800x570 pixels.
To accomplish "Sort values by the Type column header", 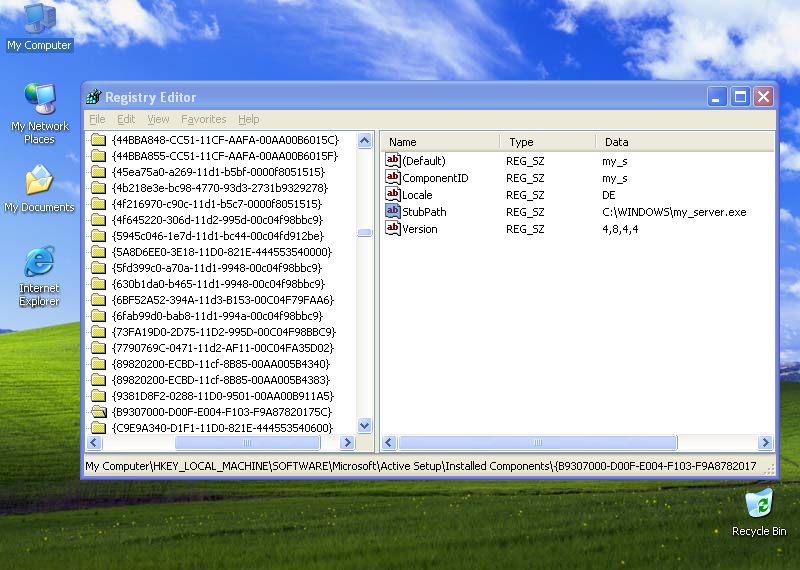I will [x=547, y=142].
